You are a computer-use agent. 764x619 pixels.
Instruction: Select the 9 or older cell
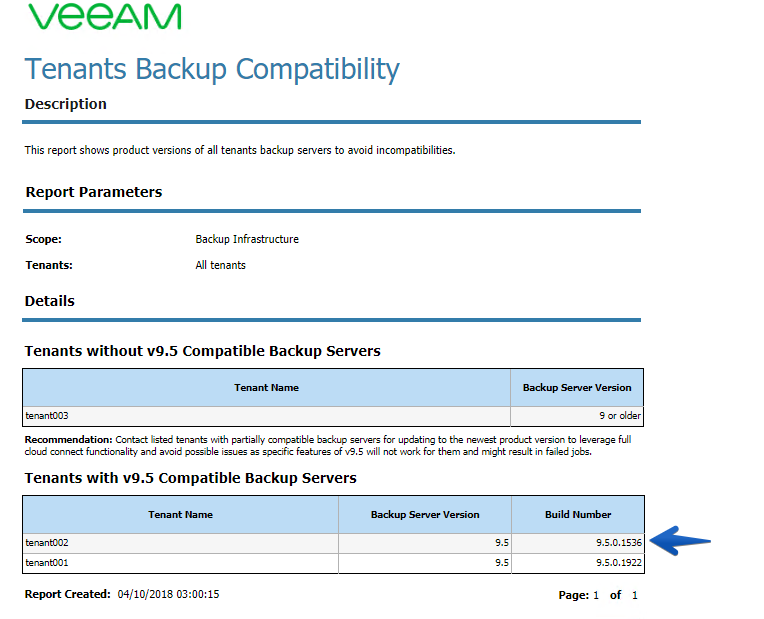(577, 416)
